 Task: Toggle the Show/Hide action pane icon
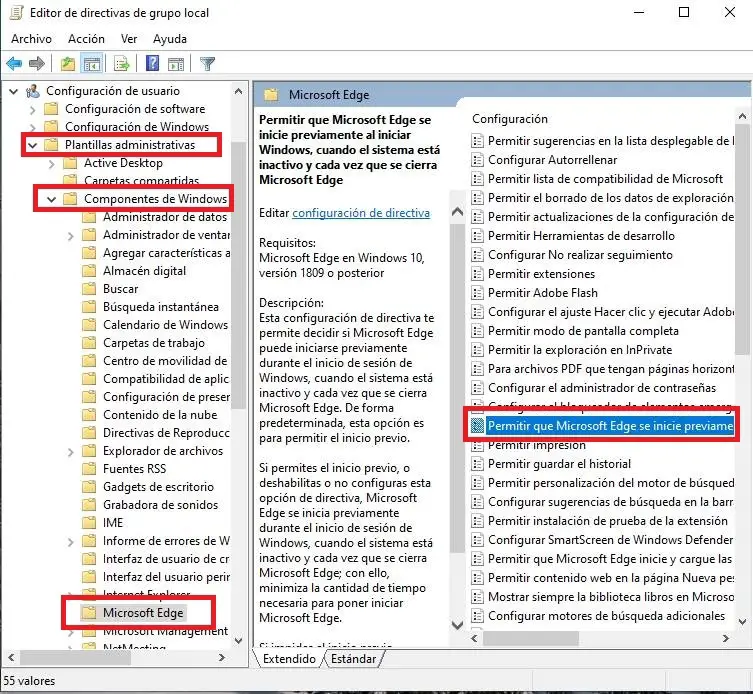tap(176, 63)
